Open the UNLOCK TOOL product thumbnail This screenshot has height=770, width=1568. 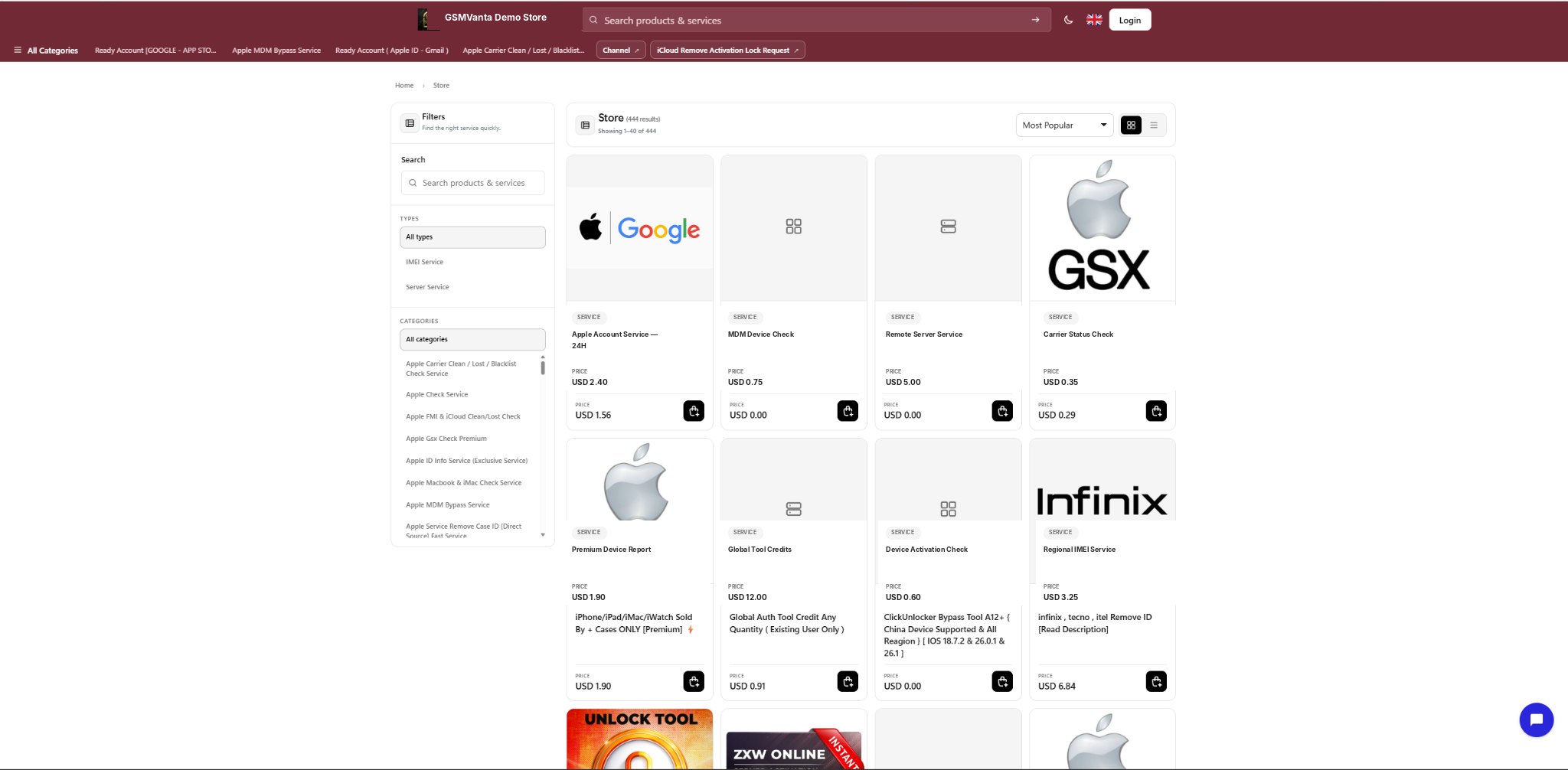click(x=640, y=739)
